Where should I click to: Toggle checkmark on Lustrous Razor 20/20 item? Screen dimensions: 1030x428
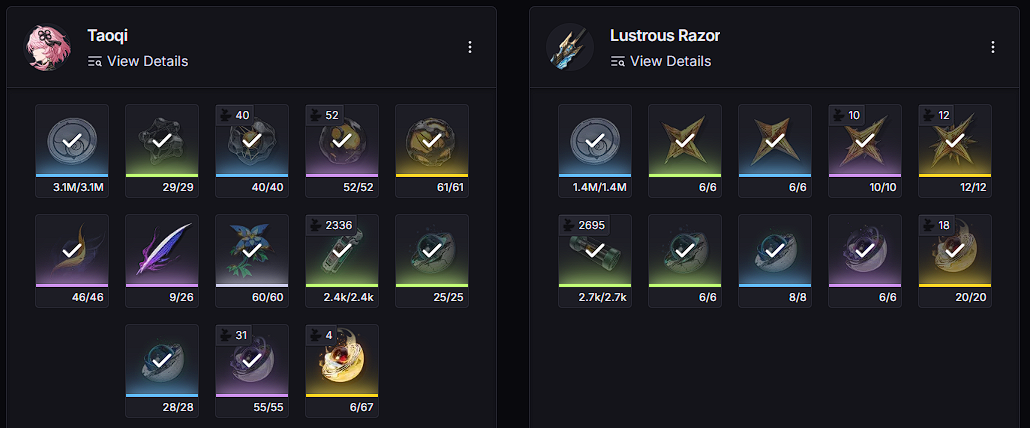click(x=955, y=251)
